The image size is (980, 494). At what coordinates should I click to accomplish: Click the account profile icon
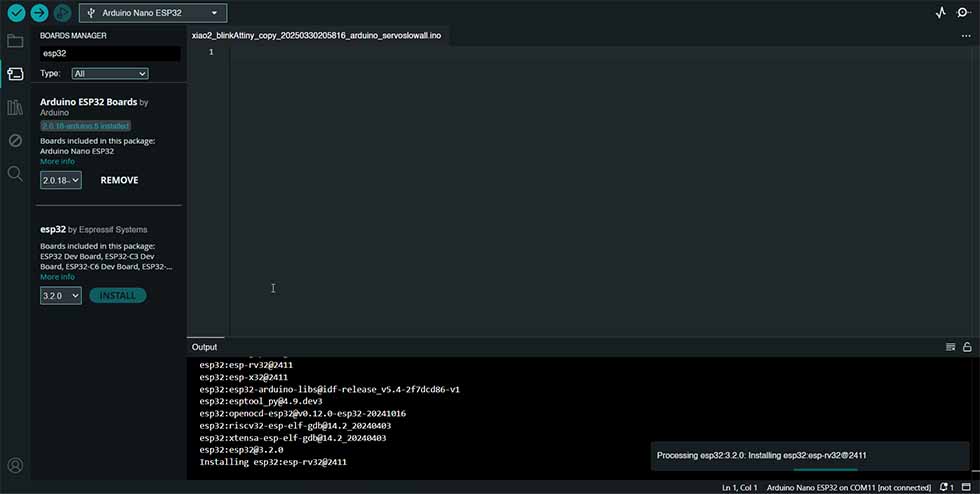15,465
